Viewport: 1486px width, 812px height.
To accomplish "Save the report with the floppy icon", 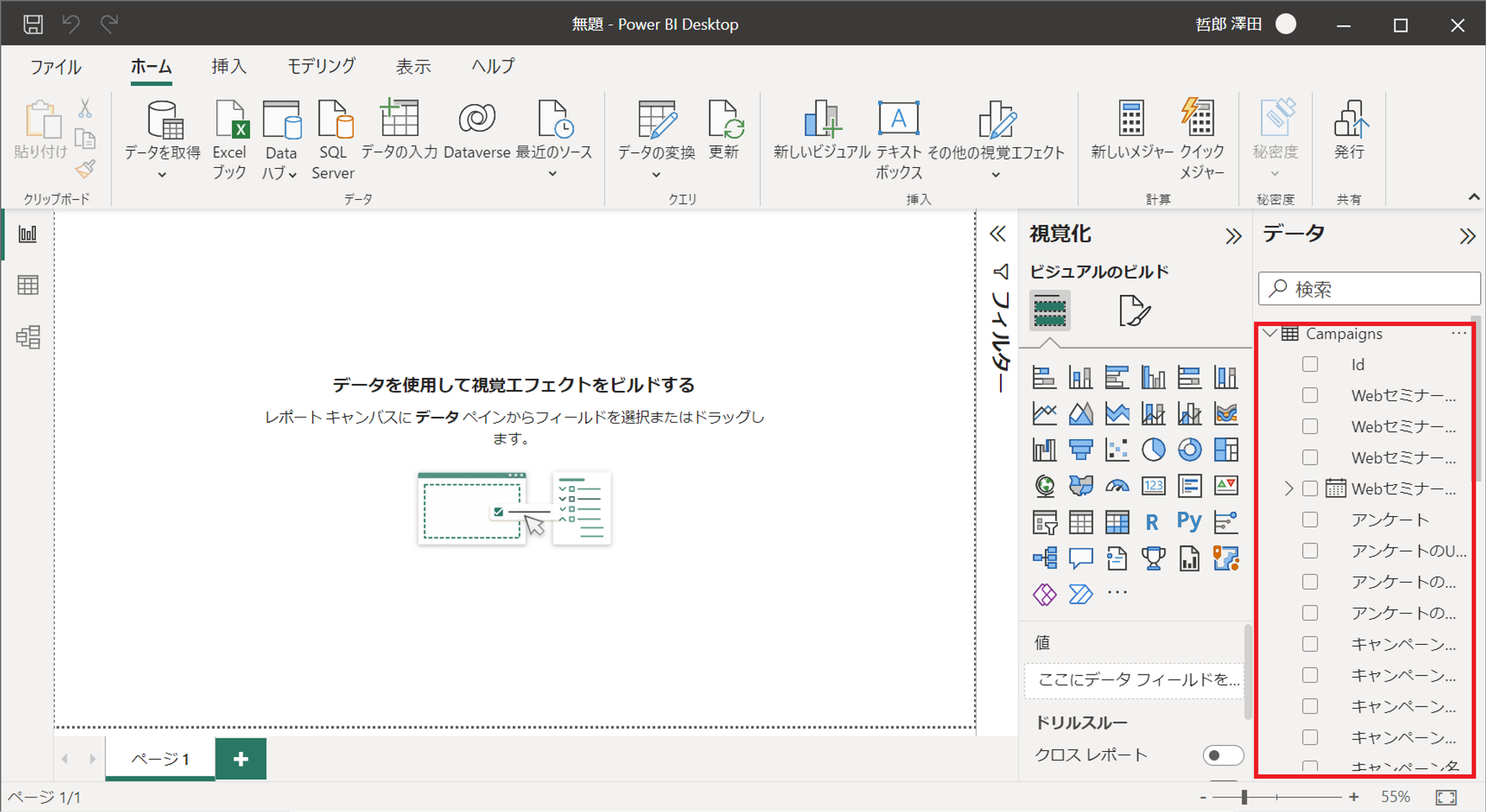I will click(x=33, y=25).
